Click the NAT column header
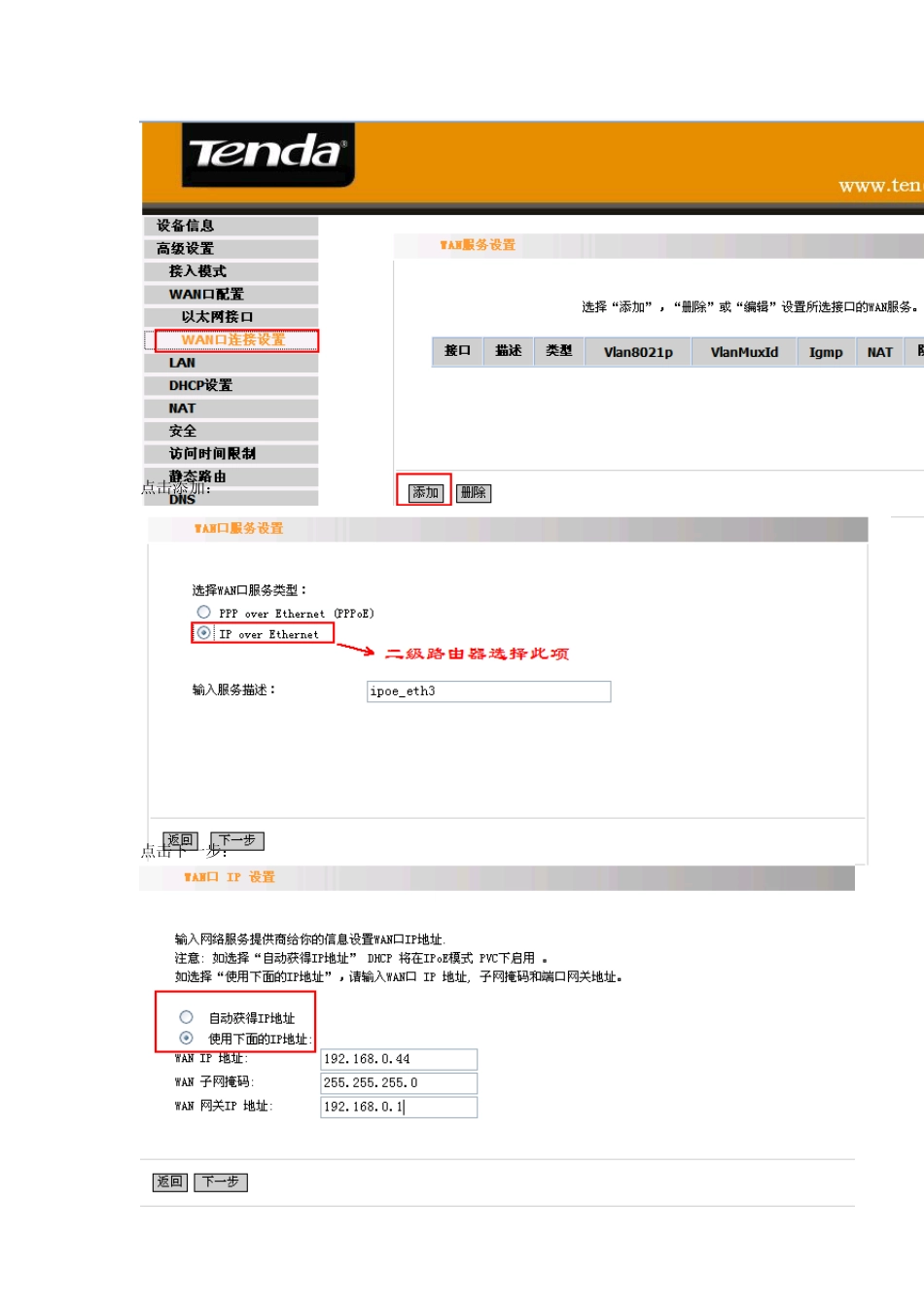This screenshot has width=924, height=1307. point(879,352)
